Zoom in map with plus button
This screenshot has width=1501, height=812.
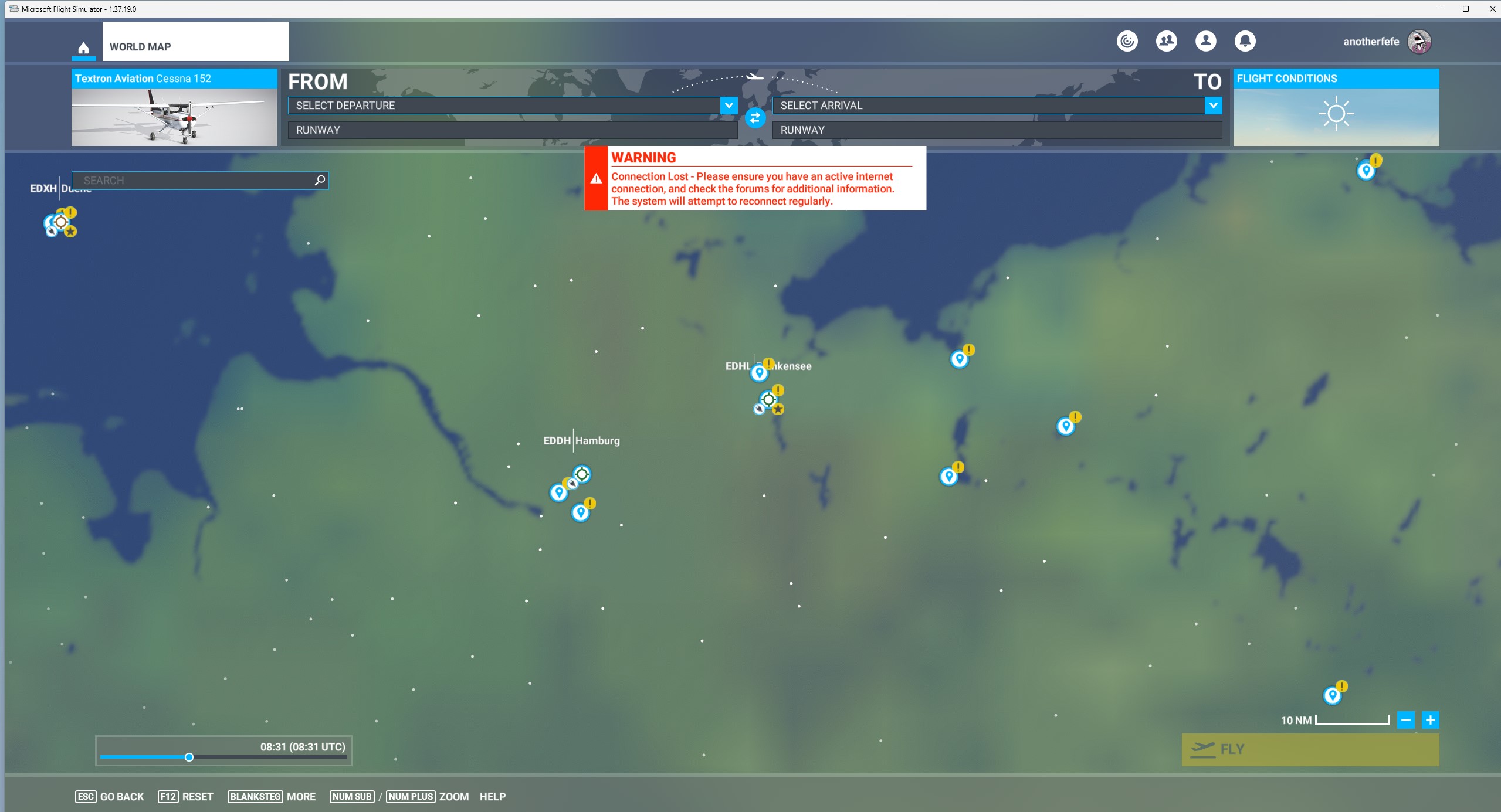[x=1430, y=720]
